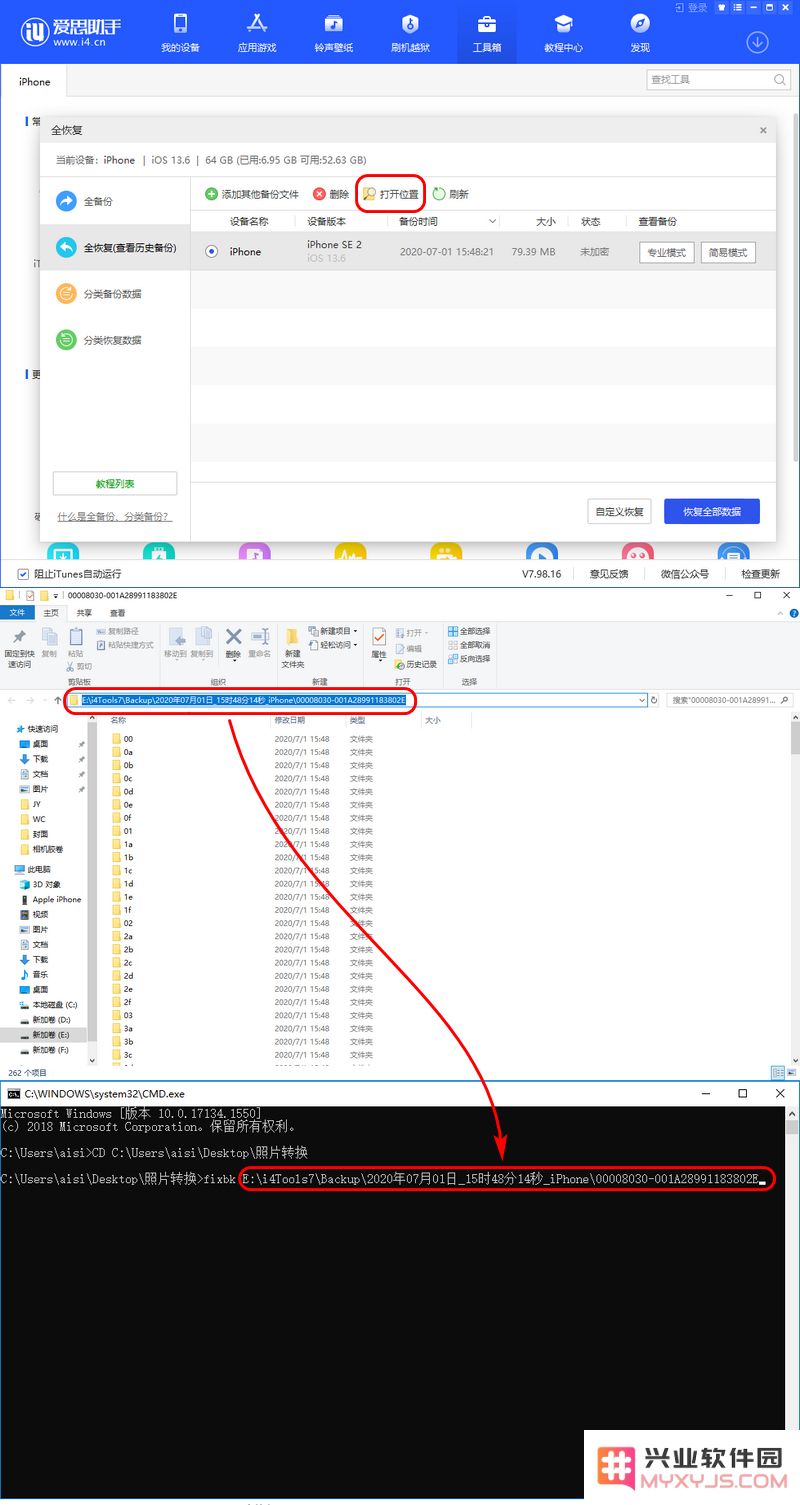
Task: Open the 文件 tab in Explorer
Action: click(x=15, y=612)
